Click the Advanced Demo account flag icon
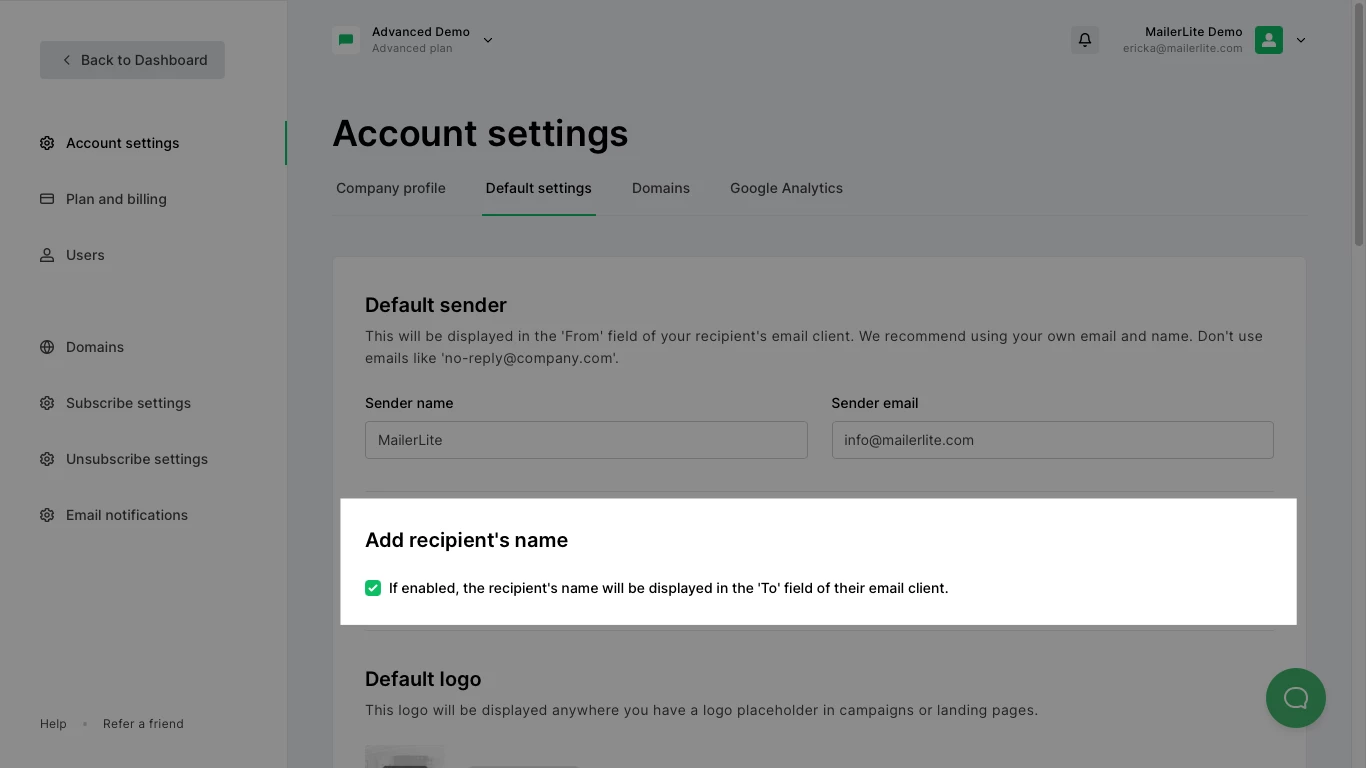This screenshot has height=768, width=1366. 346,40
